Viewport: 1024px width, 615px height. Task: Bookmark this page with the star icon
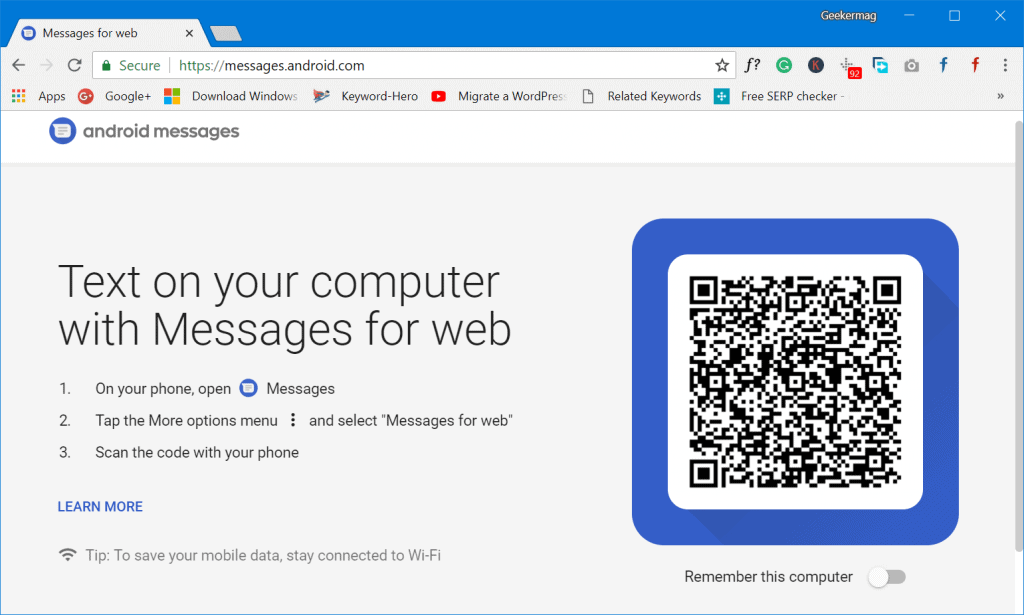pyautogui.click(x=722, y=65)
